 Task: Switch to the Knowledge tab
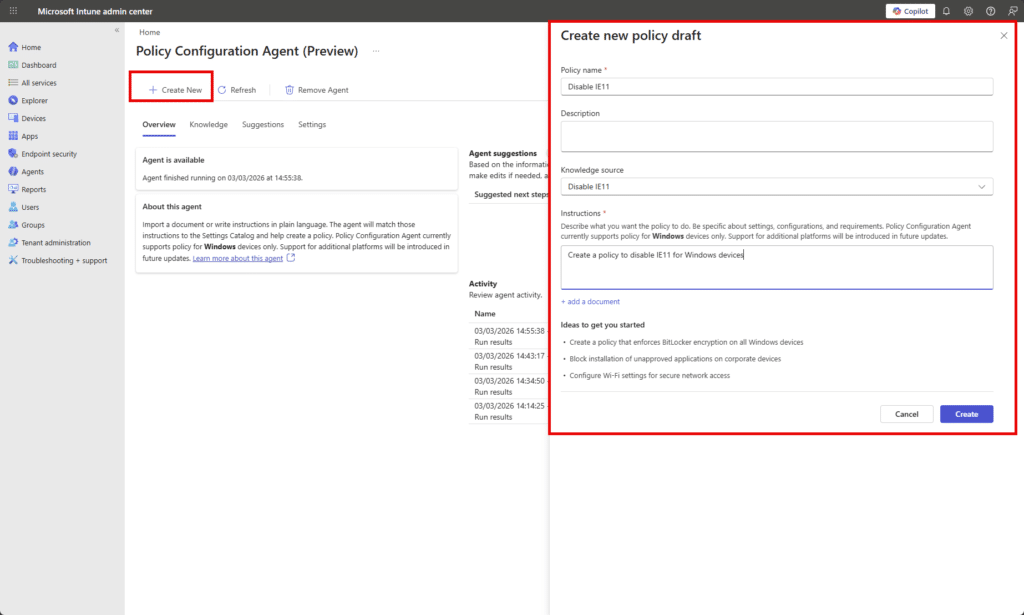[208, 124]
